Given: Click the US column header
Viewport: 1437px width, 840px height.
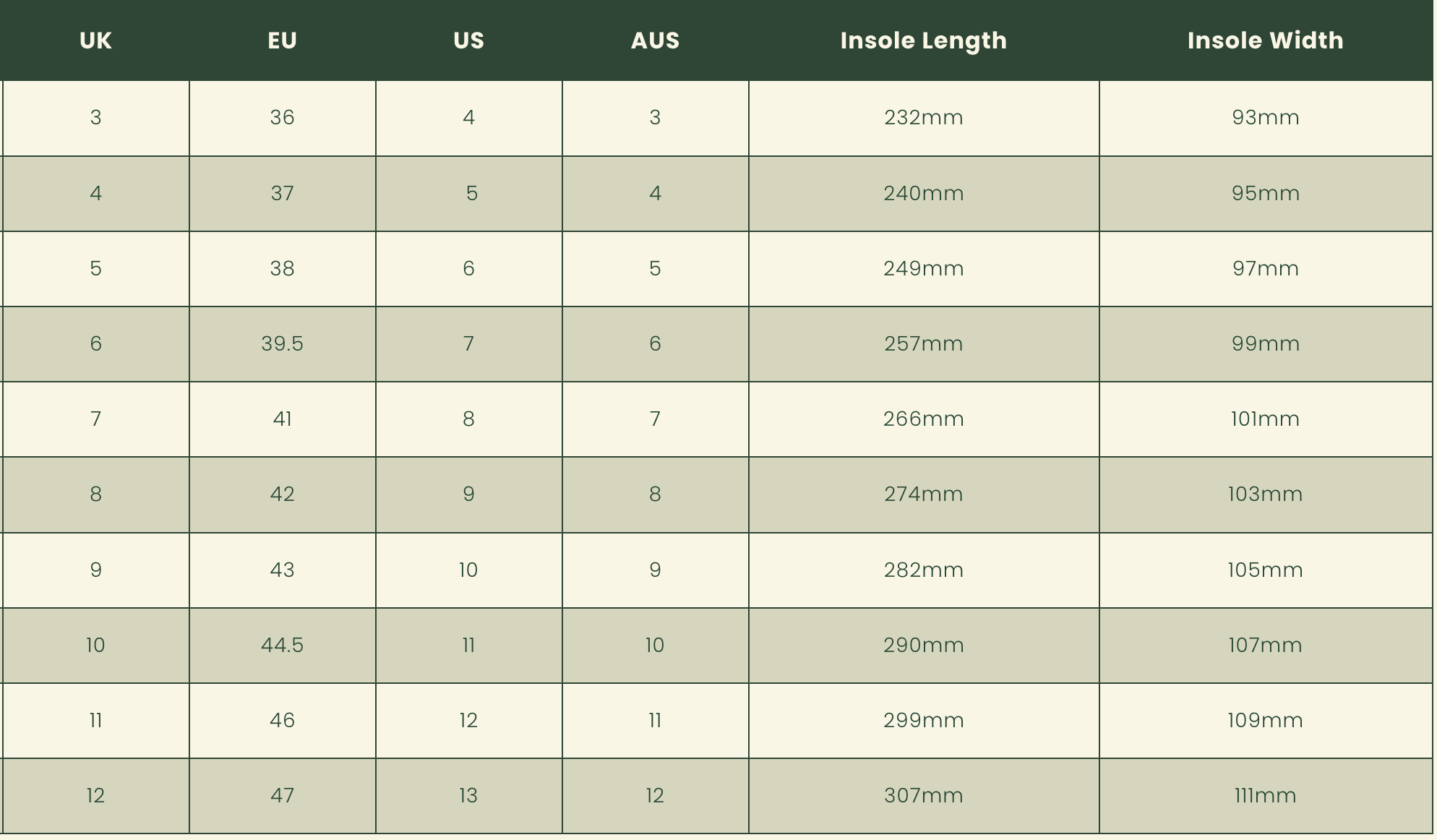Looking at the screenshot, I should [468, 40].
